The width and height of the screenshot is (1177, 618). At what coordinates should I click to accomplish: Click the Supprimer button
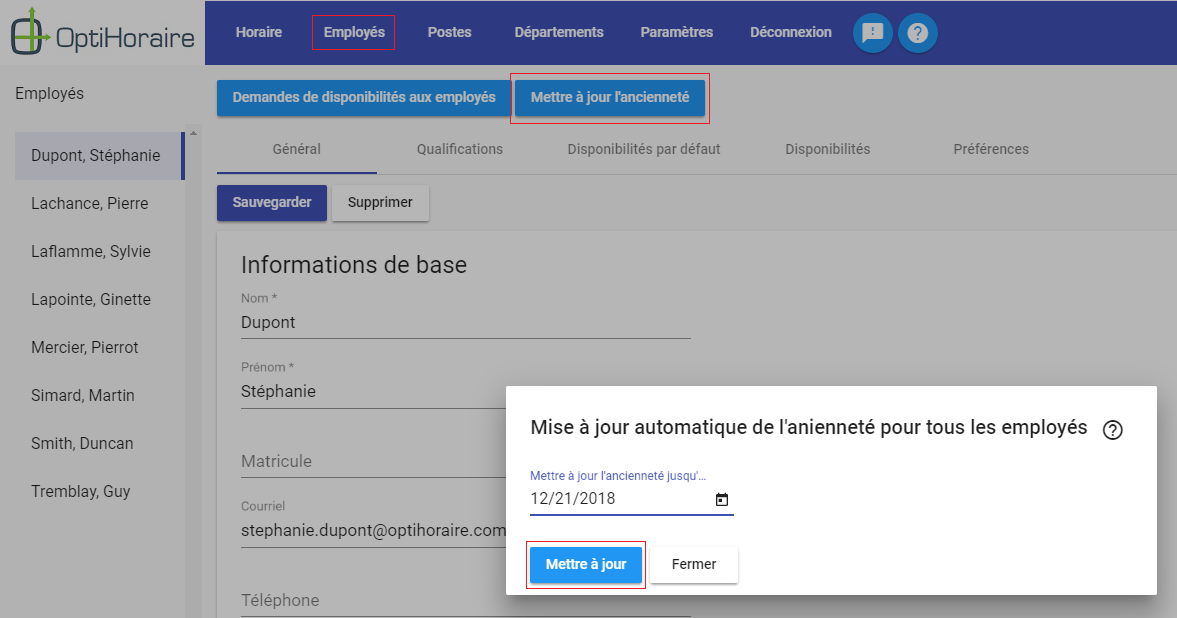click(380, 203)
